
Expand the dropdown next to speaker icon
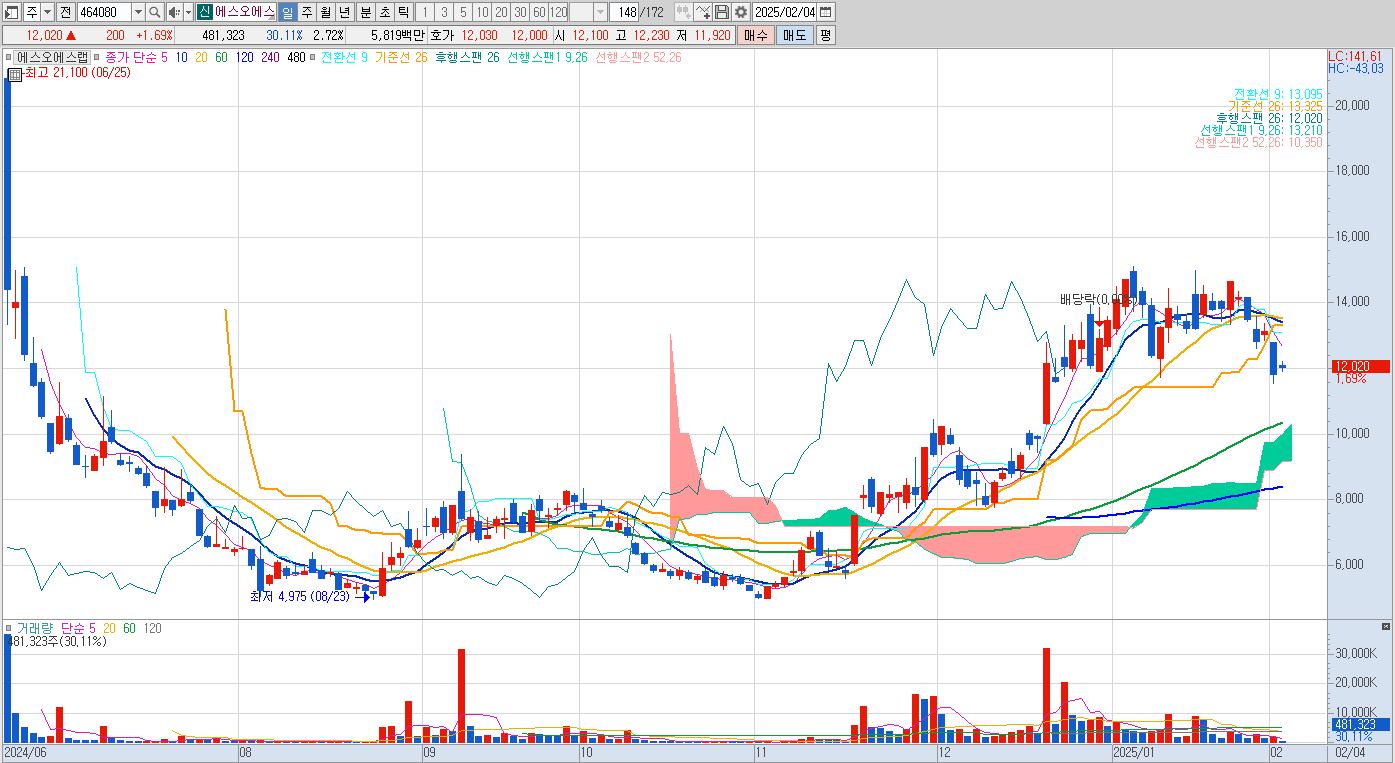[188, 12]
